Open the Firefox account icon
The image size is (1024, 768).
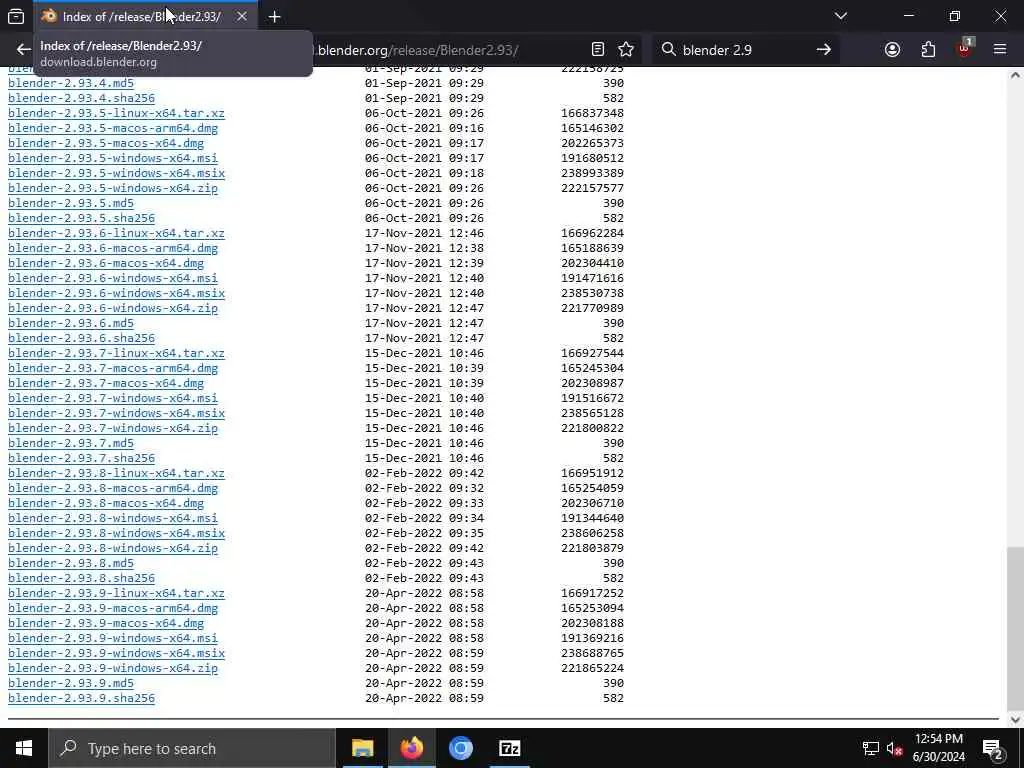(892, 50)
